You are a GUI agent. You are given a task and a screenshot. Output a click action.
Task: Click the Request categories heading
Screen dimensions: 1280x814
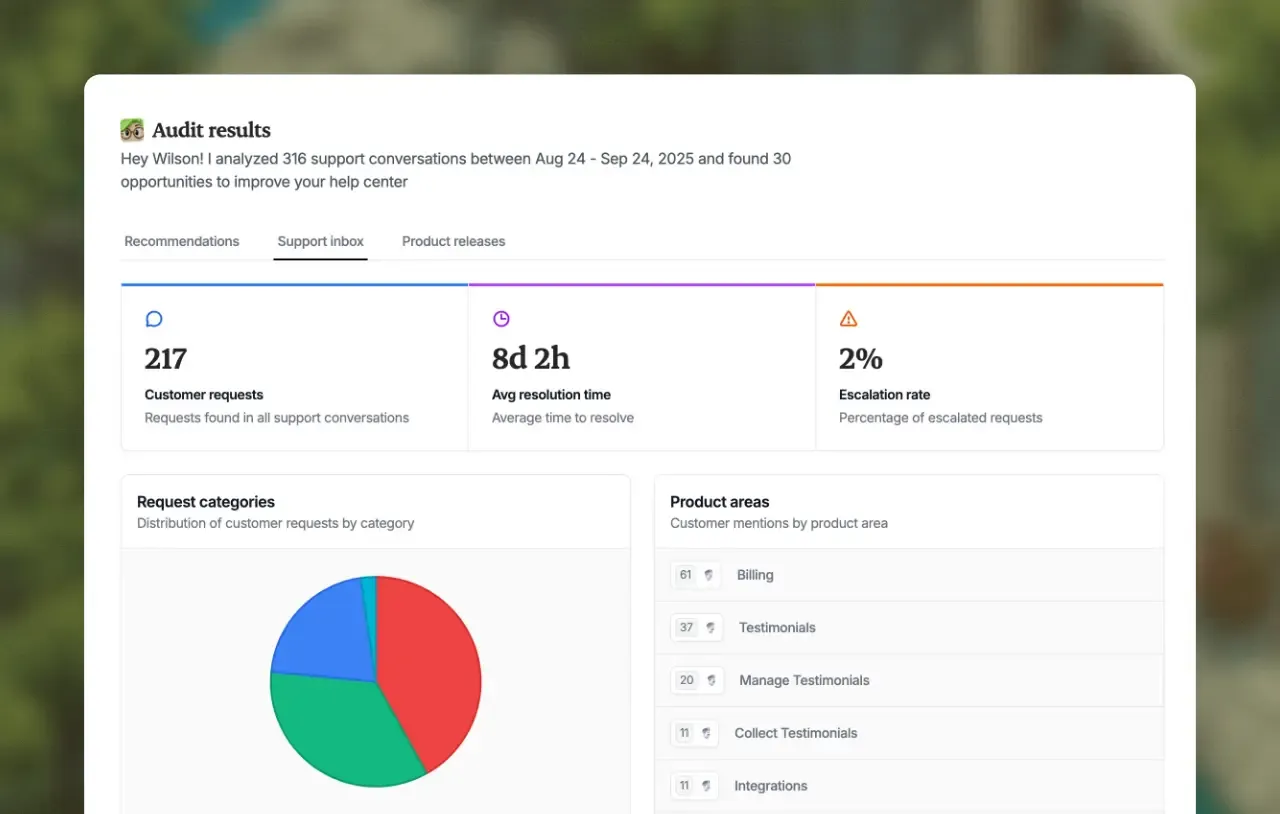click(x=206, y=502)
